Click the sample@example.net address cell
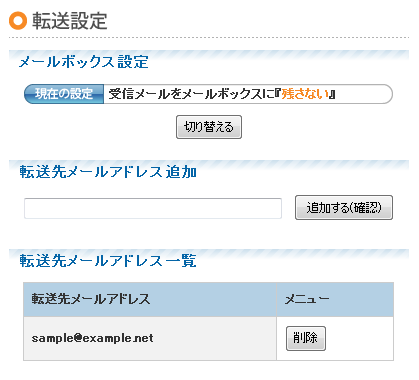The image size is (419, 380). pos(150,338)
